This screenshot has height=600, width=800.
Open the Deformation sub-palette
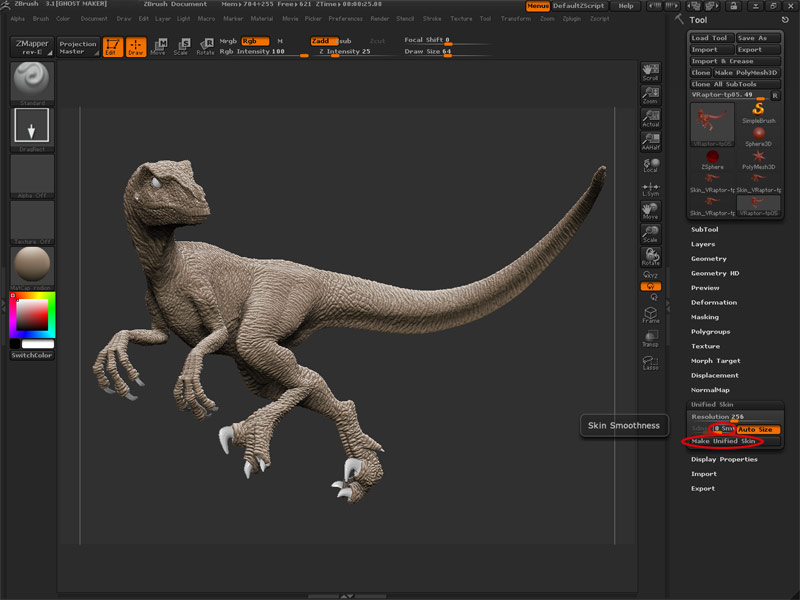pos(714,302)
